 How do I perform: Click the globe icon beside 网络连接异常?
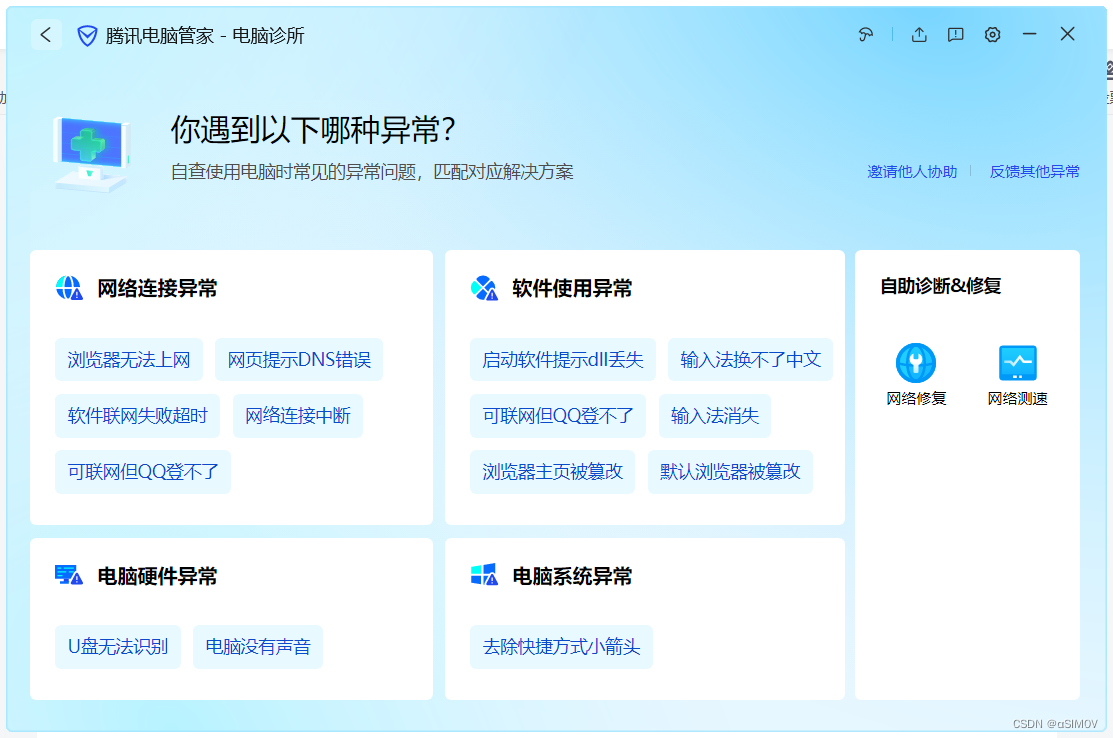pos(69,288)
